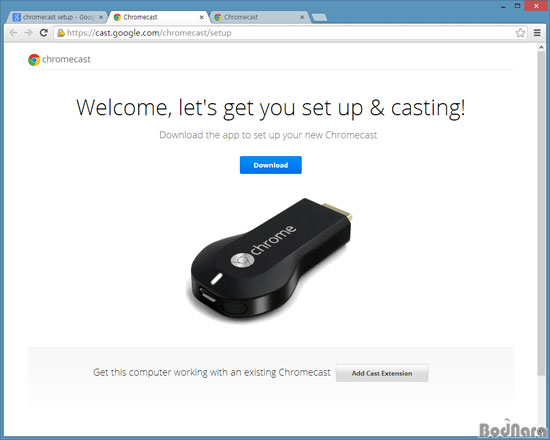Close the active Chromecast tab
The width and height of the screenshot is (550, 440).
coord(202,17)
